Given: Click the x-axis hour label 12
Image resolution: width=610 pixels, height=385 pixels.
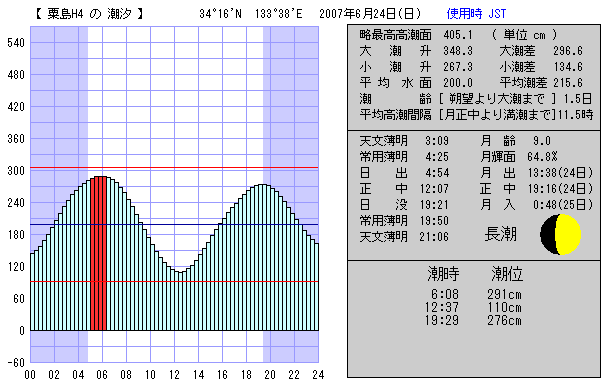Looking at the screenshot, I should click(x=174, y=374).
